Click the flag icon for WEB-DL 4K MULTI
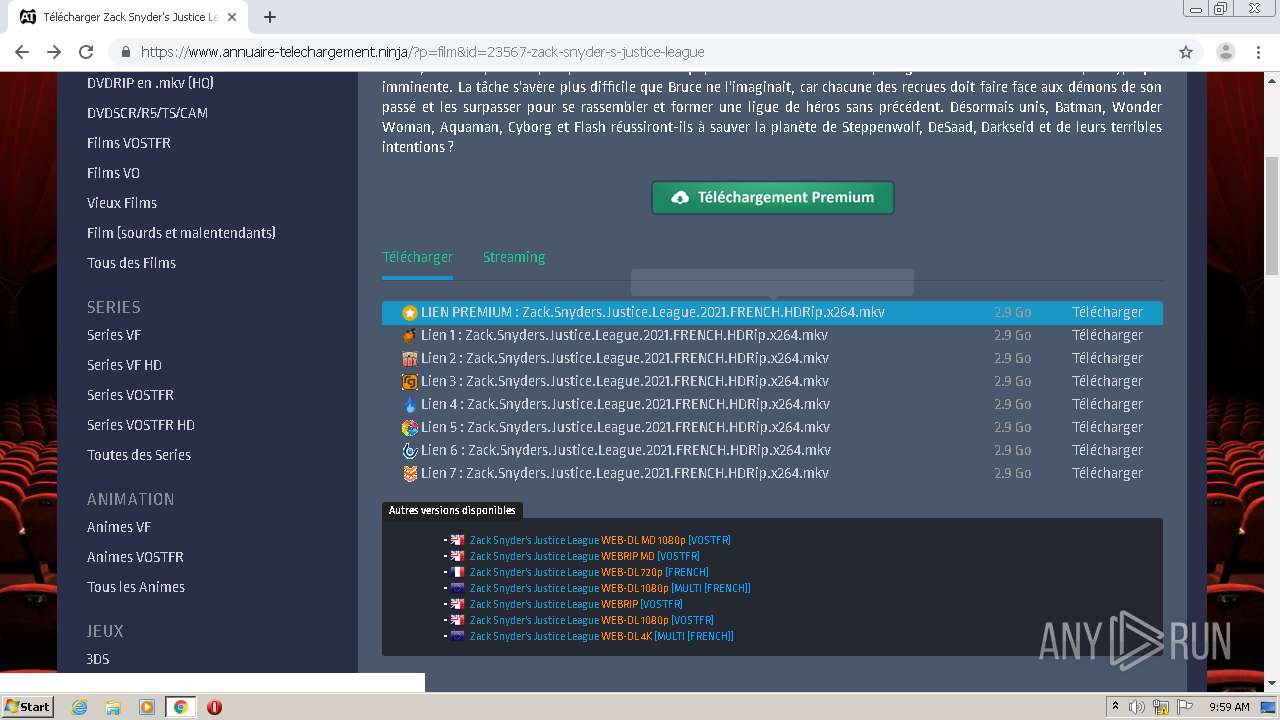 (457, 636)
